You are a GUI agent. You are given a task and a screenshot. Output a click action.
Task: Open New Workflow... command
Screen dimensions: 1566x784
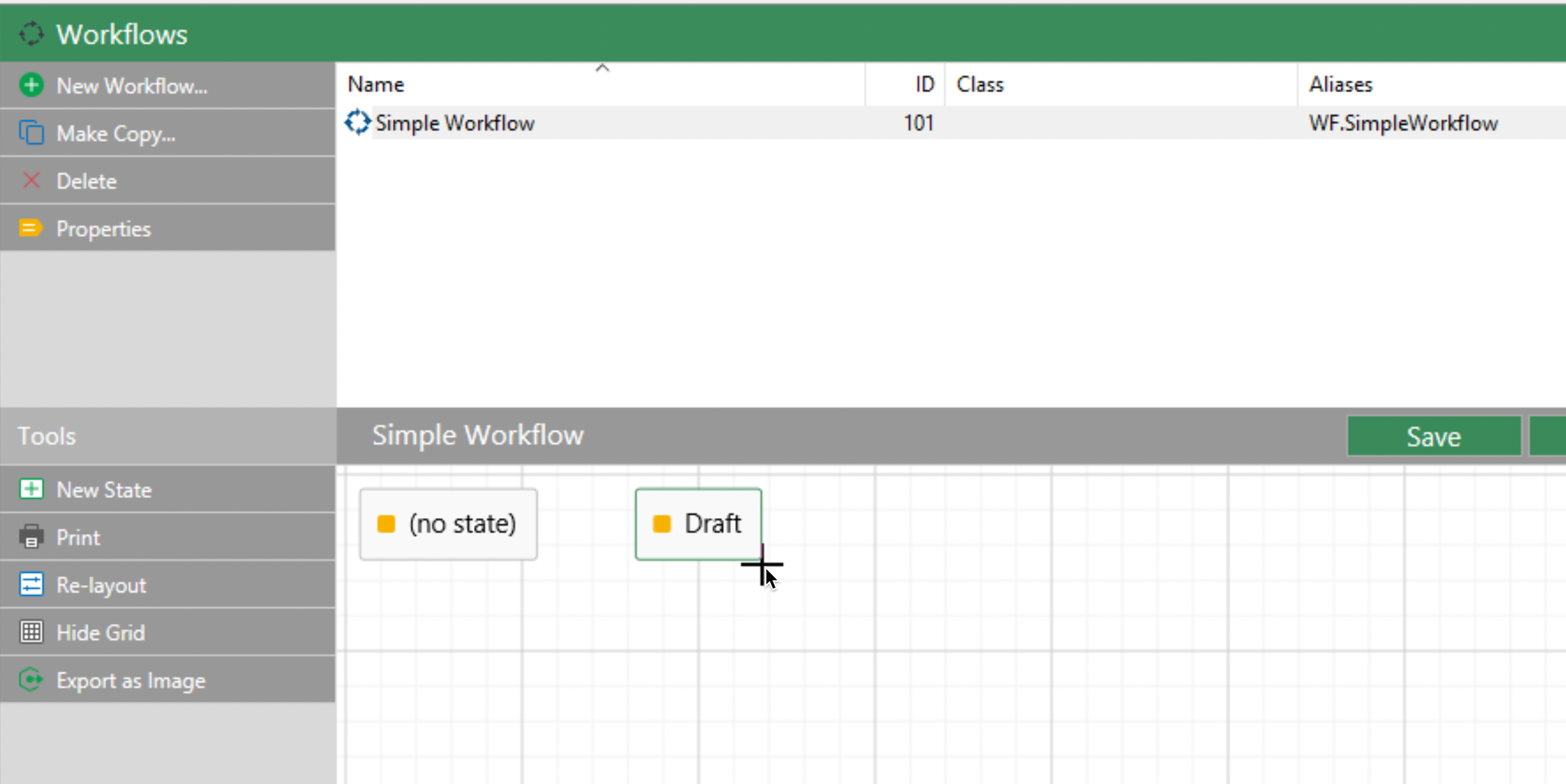pyautogui.click(x=168, y=85)
